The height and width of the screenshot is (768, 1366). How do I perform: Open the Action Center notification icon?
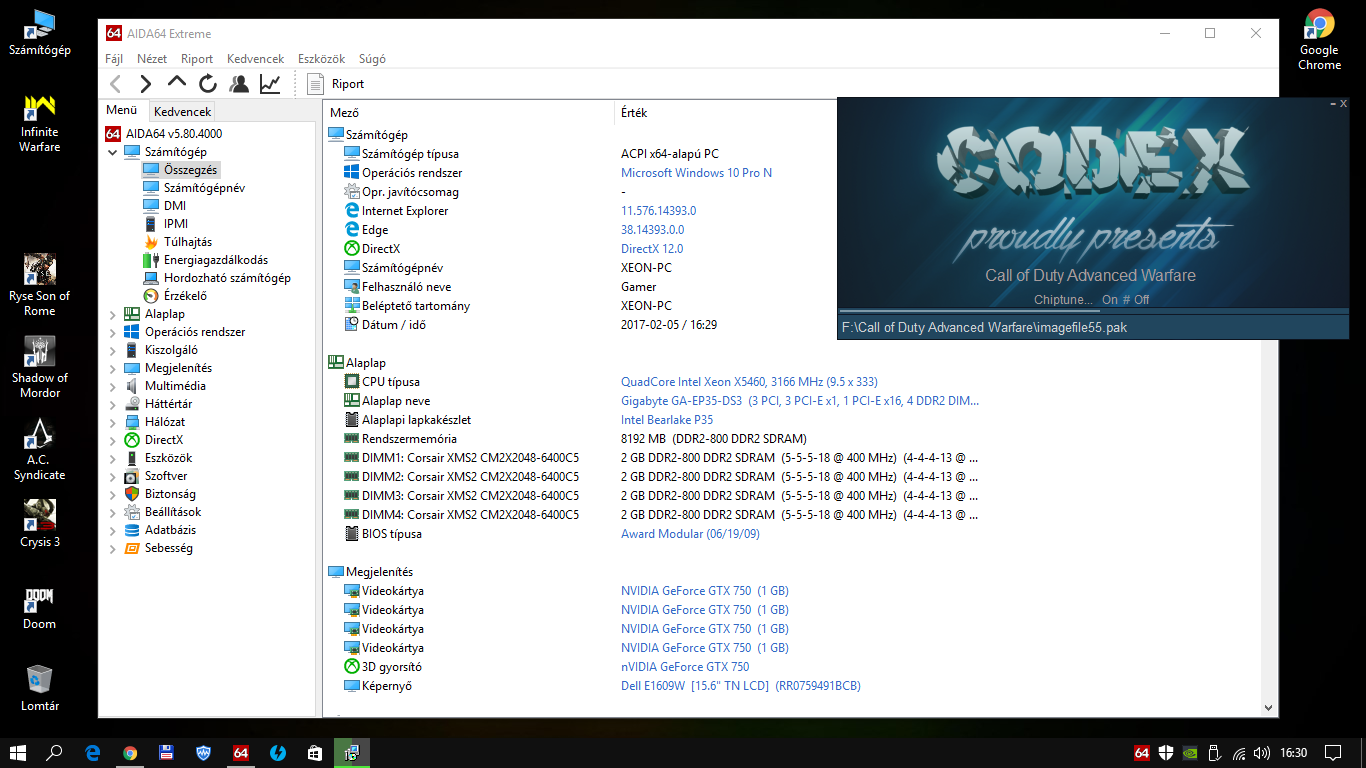point(1332,753)
